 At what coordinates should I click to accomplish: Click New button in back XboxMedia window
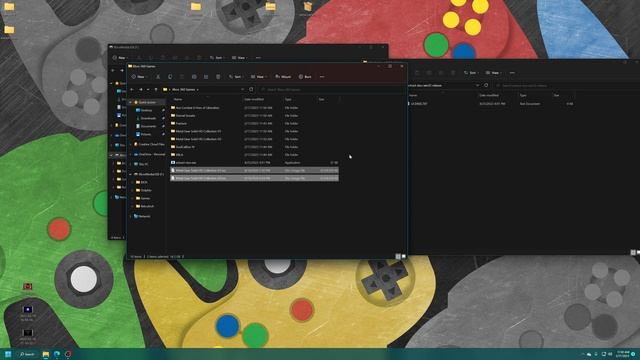pyautogui.click(x=120, y=58)
